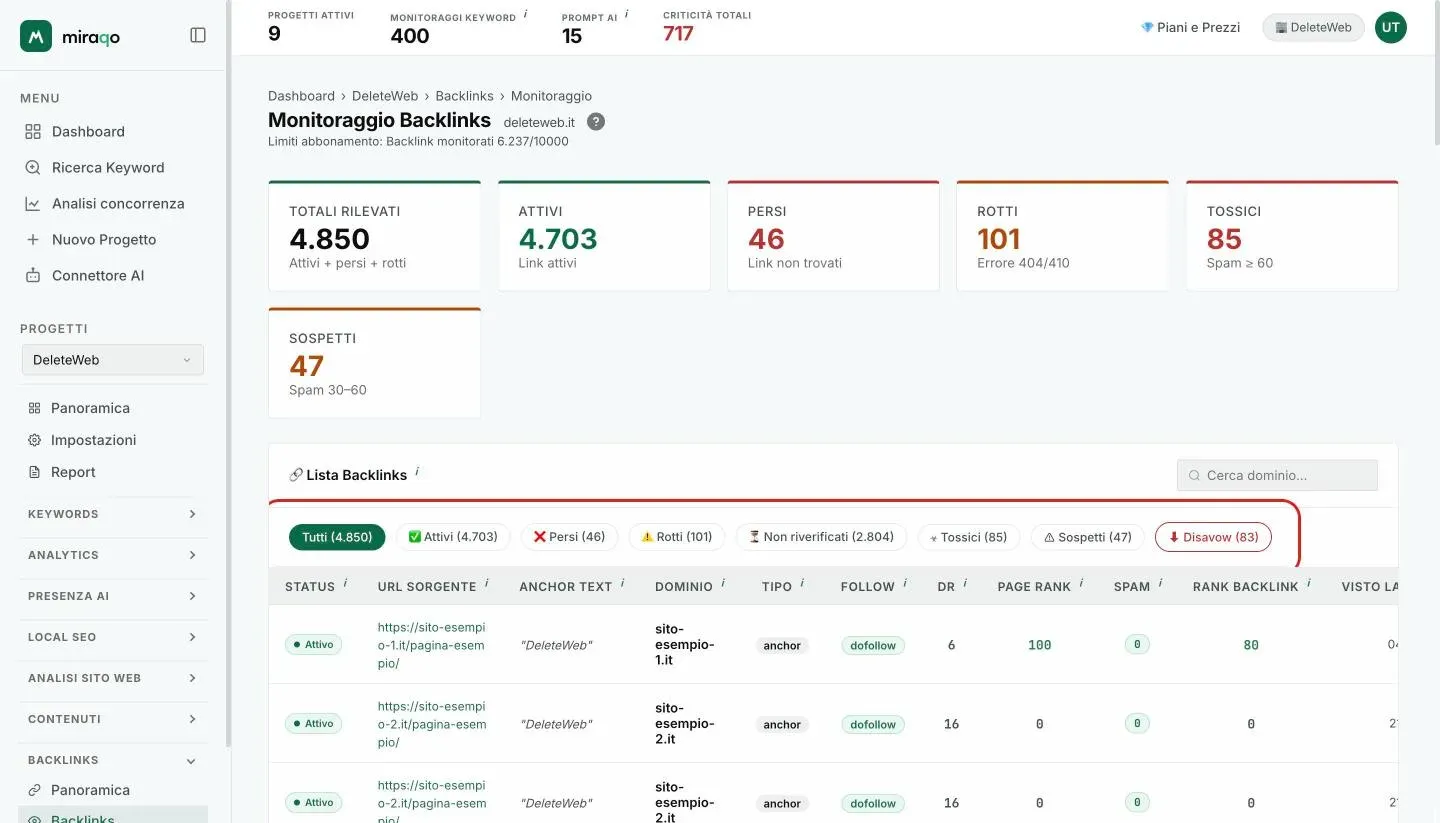Viewport: 1440px width, 823px height.
Task: Click info icon on DOMINIO column
Action: [723, 583]
